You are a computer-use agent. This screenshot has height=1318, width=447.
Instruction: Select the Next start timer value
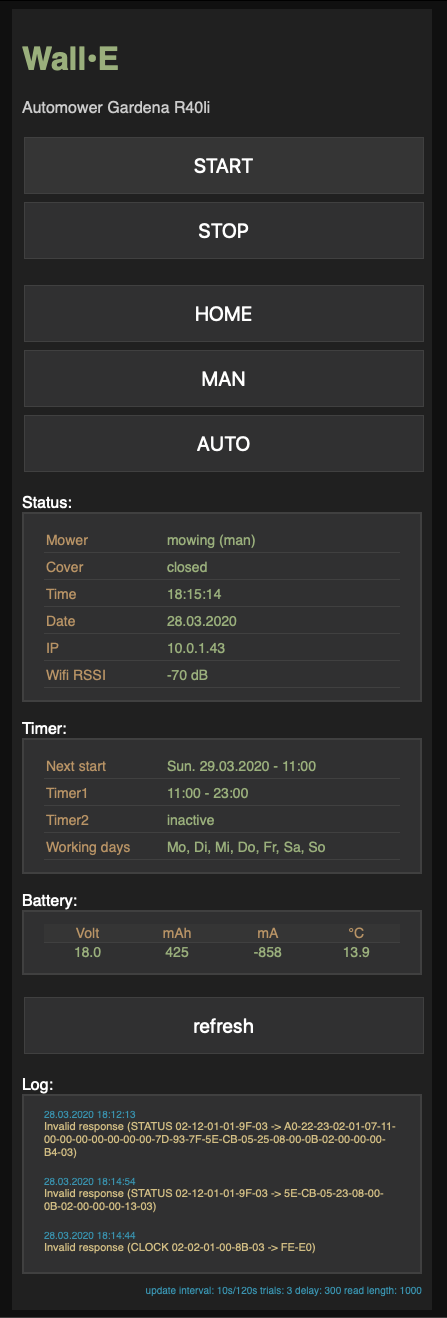241,766
